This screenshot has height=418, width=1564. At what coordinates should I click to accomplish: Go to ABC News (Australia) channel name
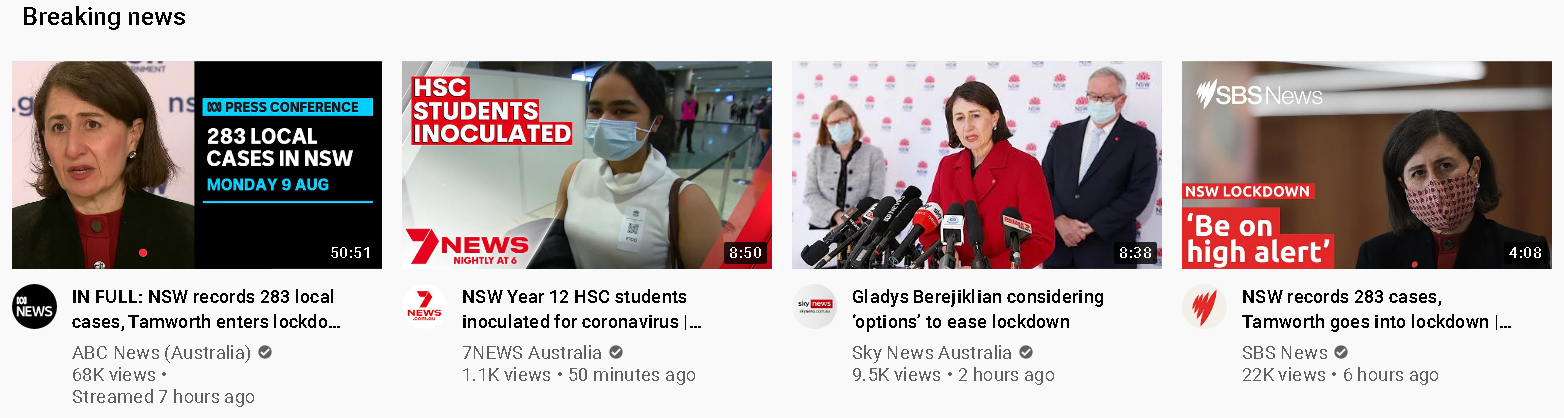pyautogui.click(x=162, y=353)
